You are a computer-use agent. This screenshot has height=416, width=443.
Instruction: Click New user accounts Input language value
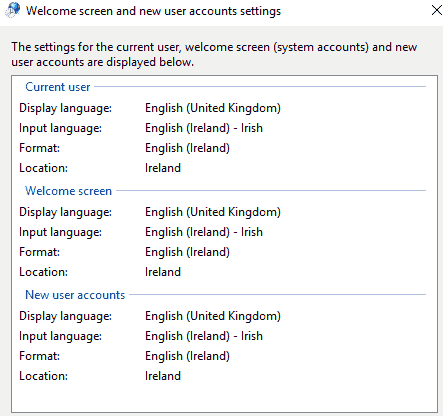pyautogui.click(x=204, y=336)
